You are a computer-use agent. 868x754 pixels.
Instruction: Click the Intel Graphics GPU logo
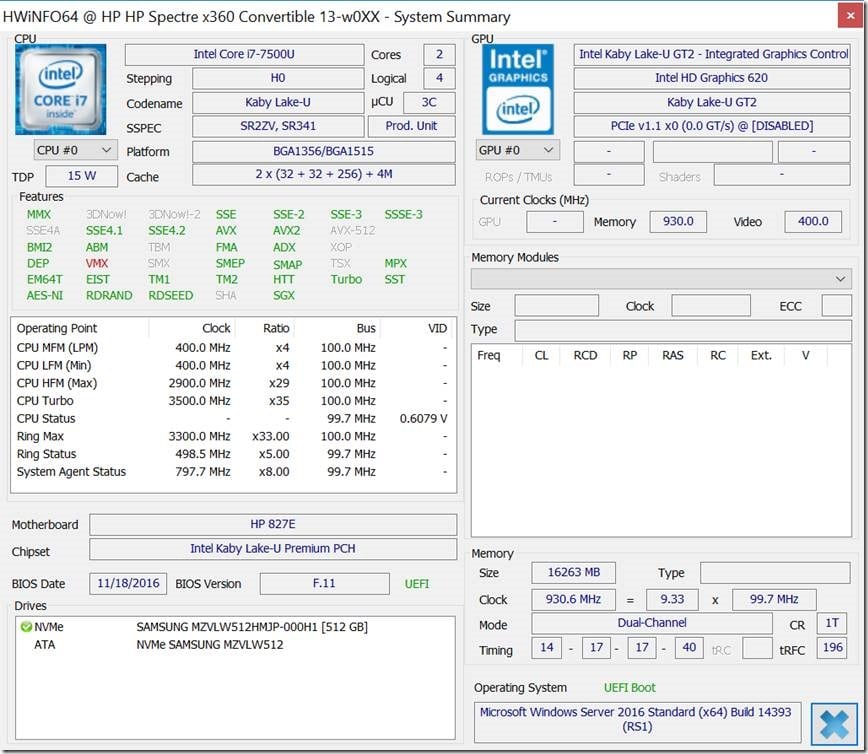point(518,90)
